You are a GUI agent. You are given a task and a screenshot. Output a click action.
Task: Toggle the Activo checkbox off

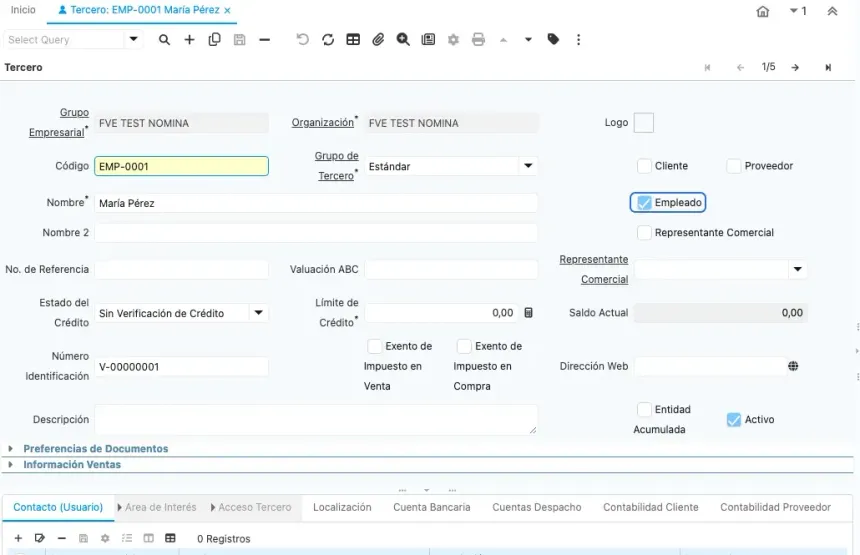pos(734,420)
